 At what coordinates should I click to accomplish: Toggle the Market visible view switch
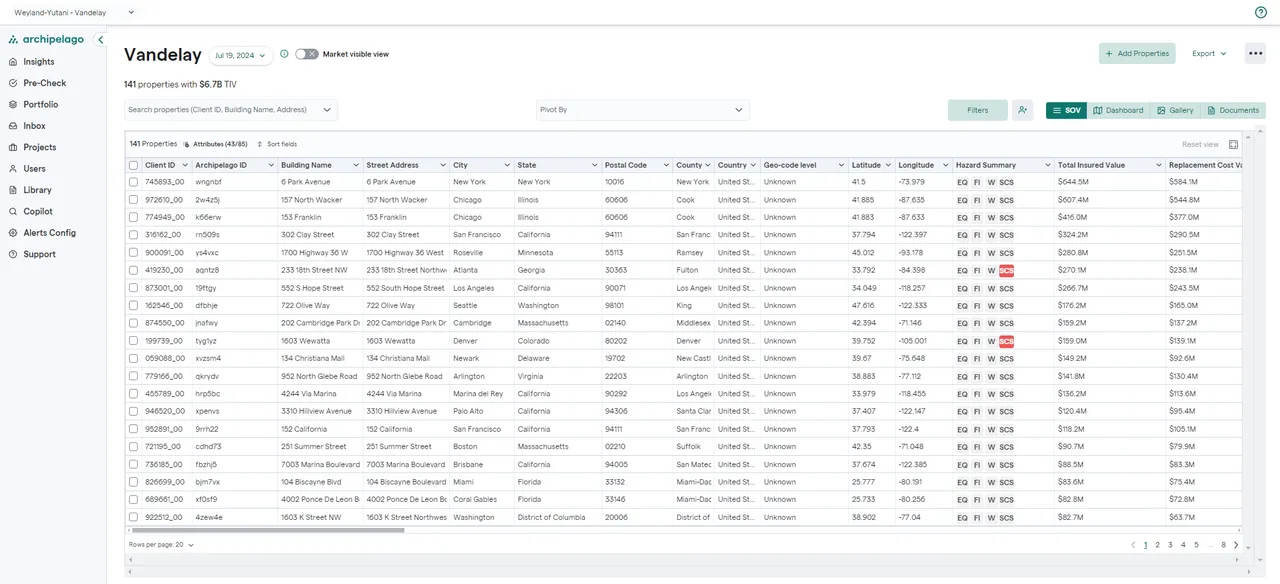click(x=306, y=54)
